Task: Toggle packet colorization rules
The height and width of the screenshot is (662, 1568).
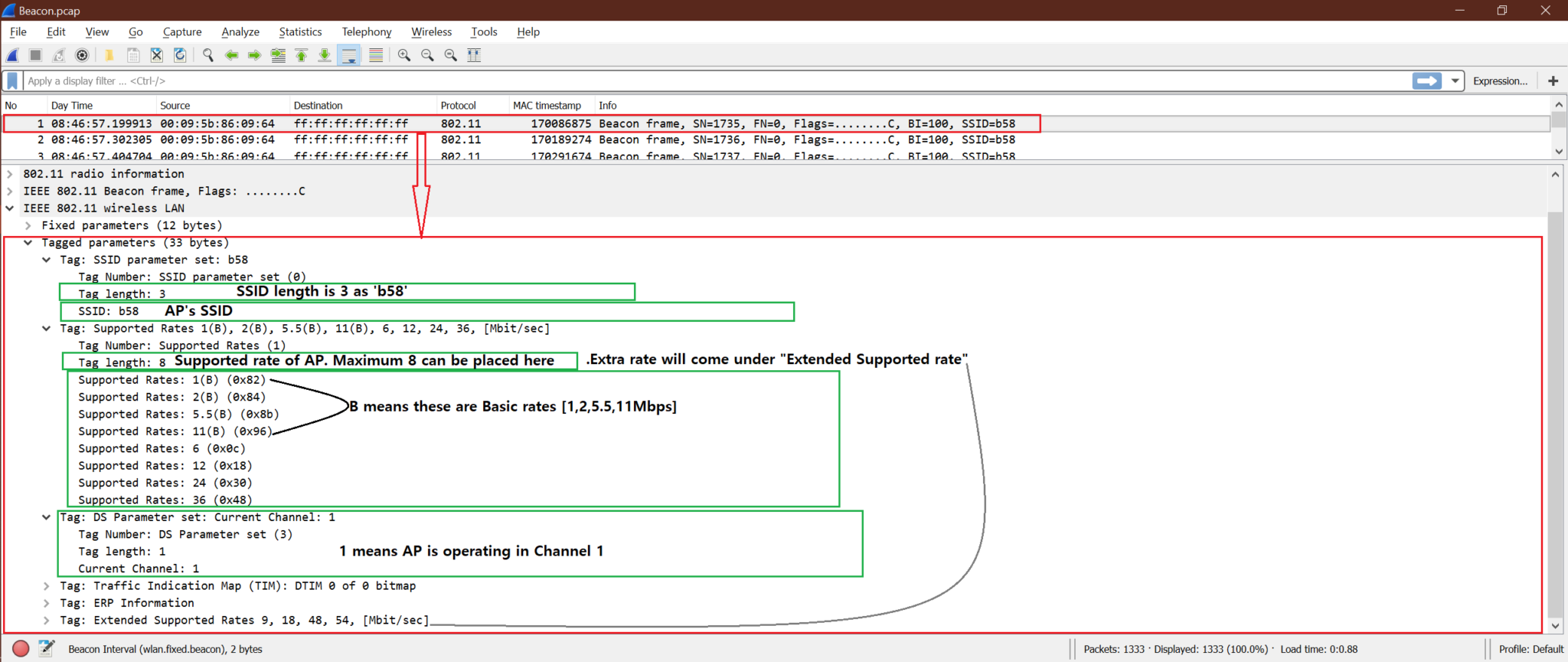Action: 375,55
